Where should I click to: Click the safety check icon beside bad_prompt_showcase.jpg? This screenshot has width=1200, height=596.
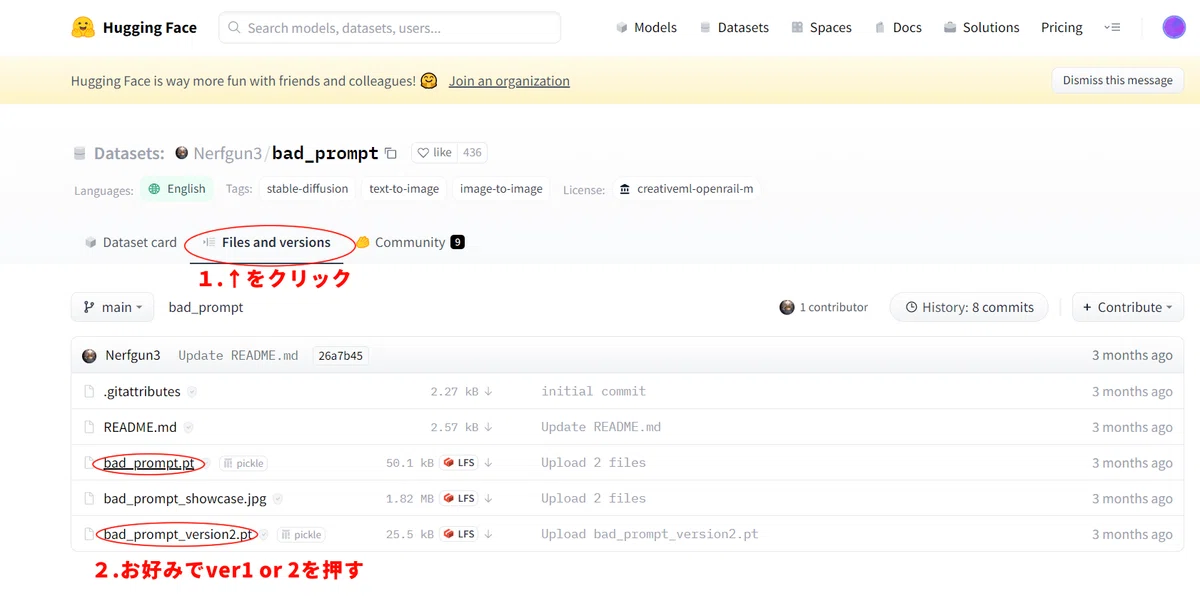click(x=278, y=498)
